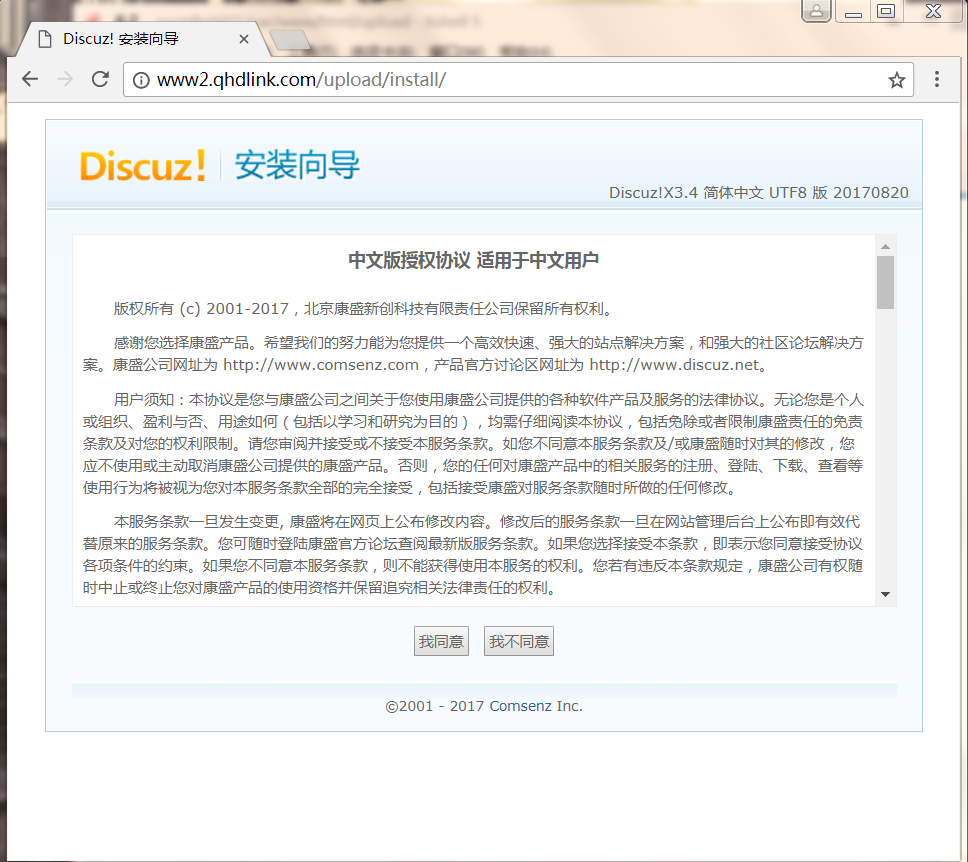This screenshot has width=968, height=862.
Task: View site information icon in address bar
Action: point(141,80)
